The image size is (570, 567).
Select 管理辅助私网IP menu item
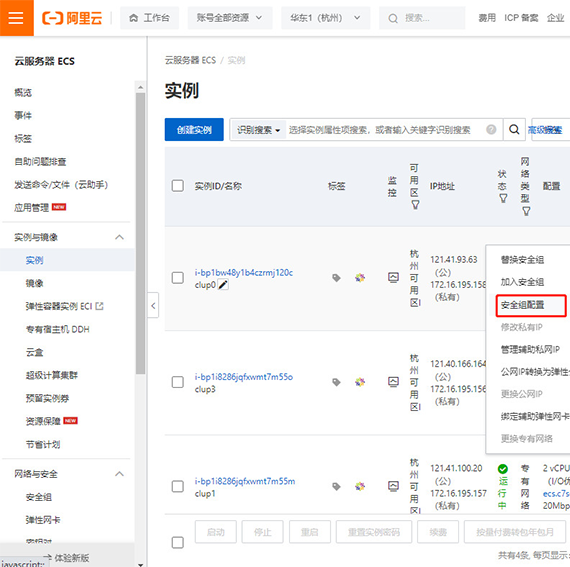coord(530,349)
